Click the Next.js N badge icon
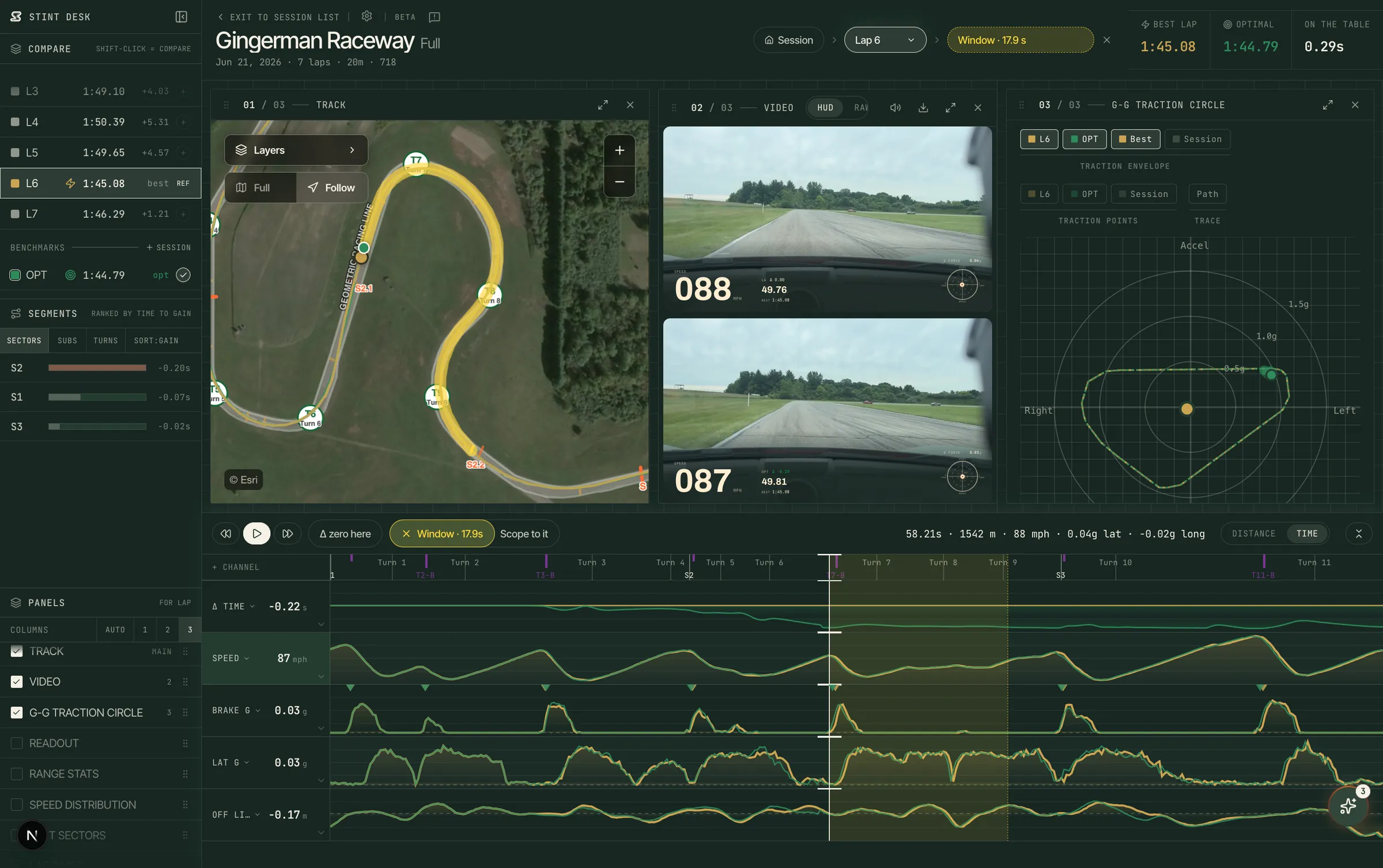Viewport: 1383px width, 868px height. click(32, 835)
